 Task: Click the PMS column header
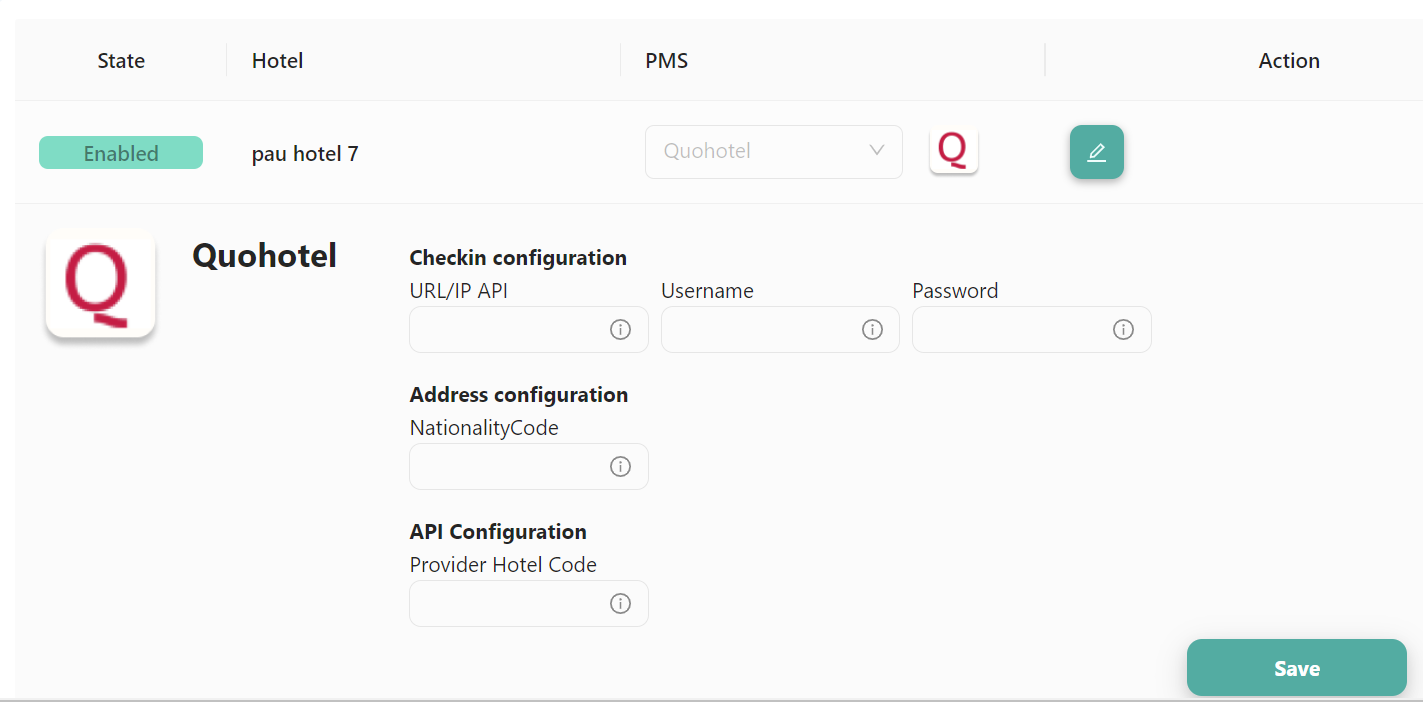[667, 61]
